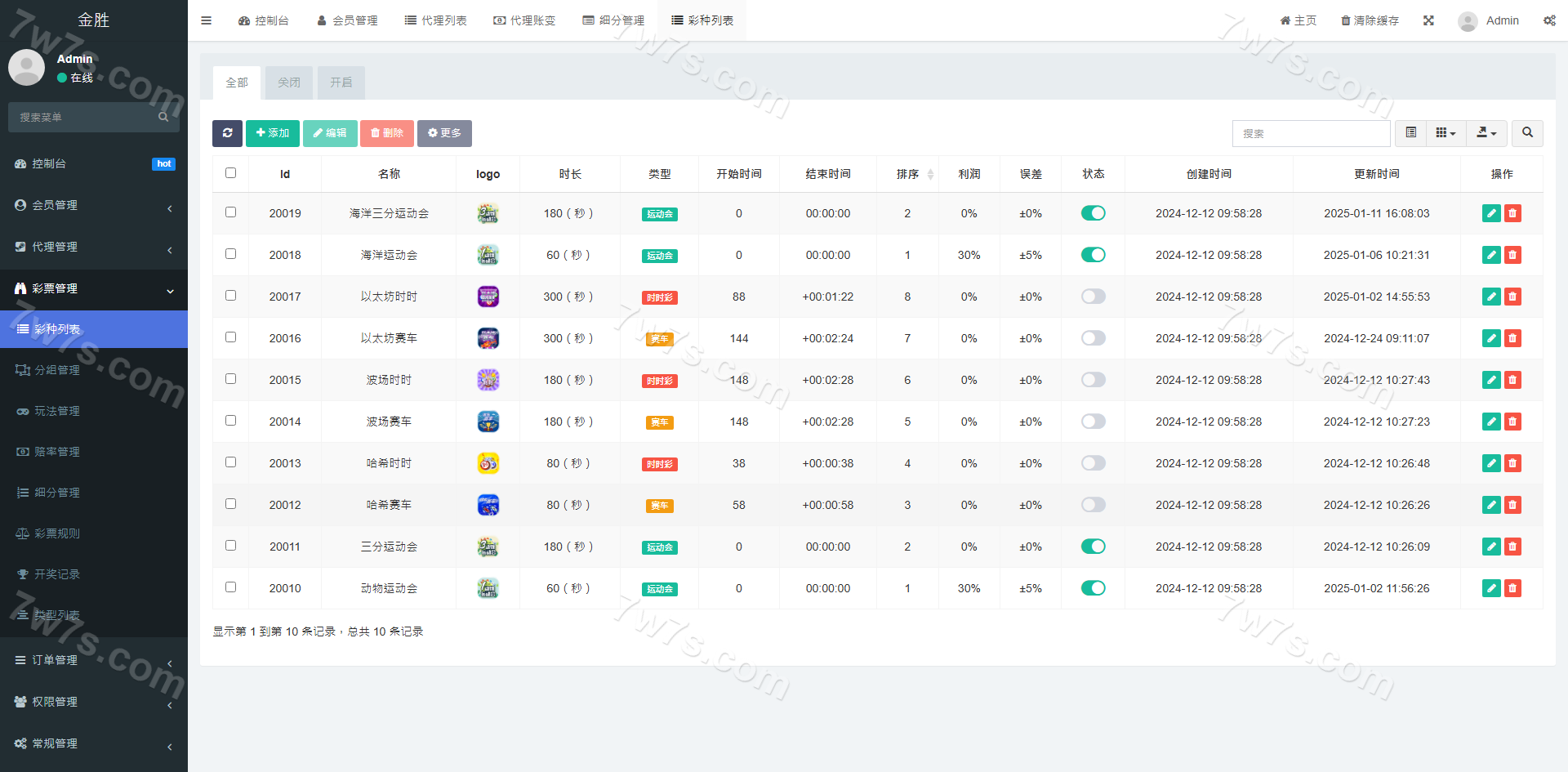Check the checkbox for row 20016
1568x772 pixels.
[230, 337]
